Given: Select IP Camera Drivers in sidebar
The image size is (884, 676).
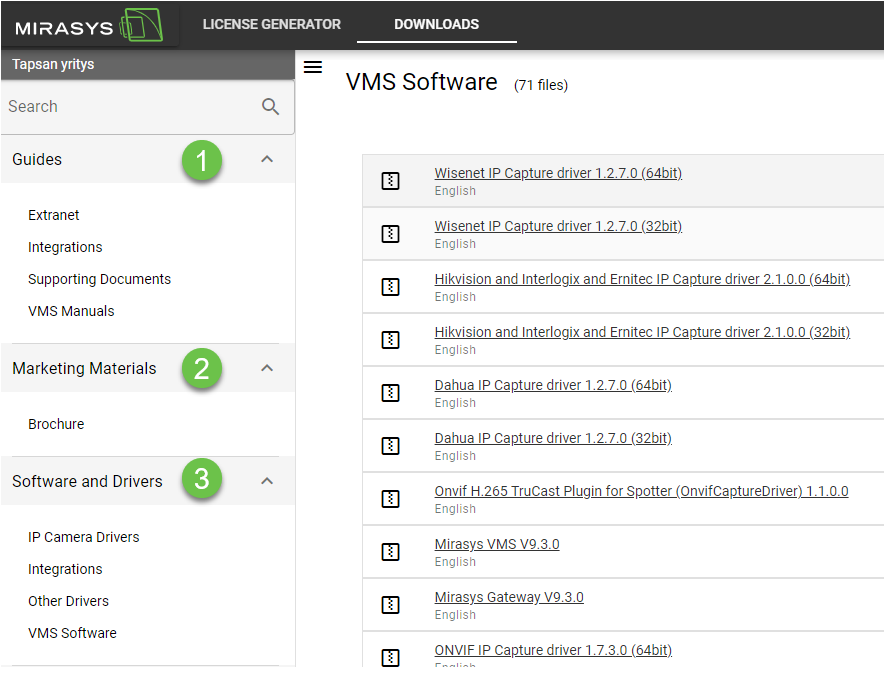Looking at the screenshot, I should (83, 537).
